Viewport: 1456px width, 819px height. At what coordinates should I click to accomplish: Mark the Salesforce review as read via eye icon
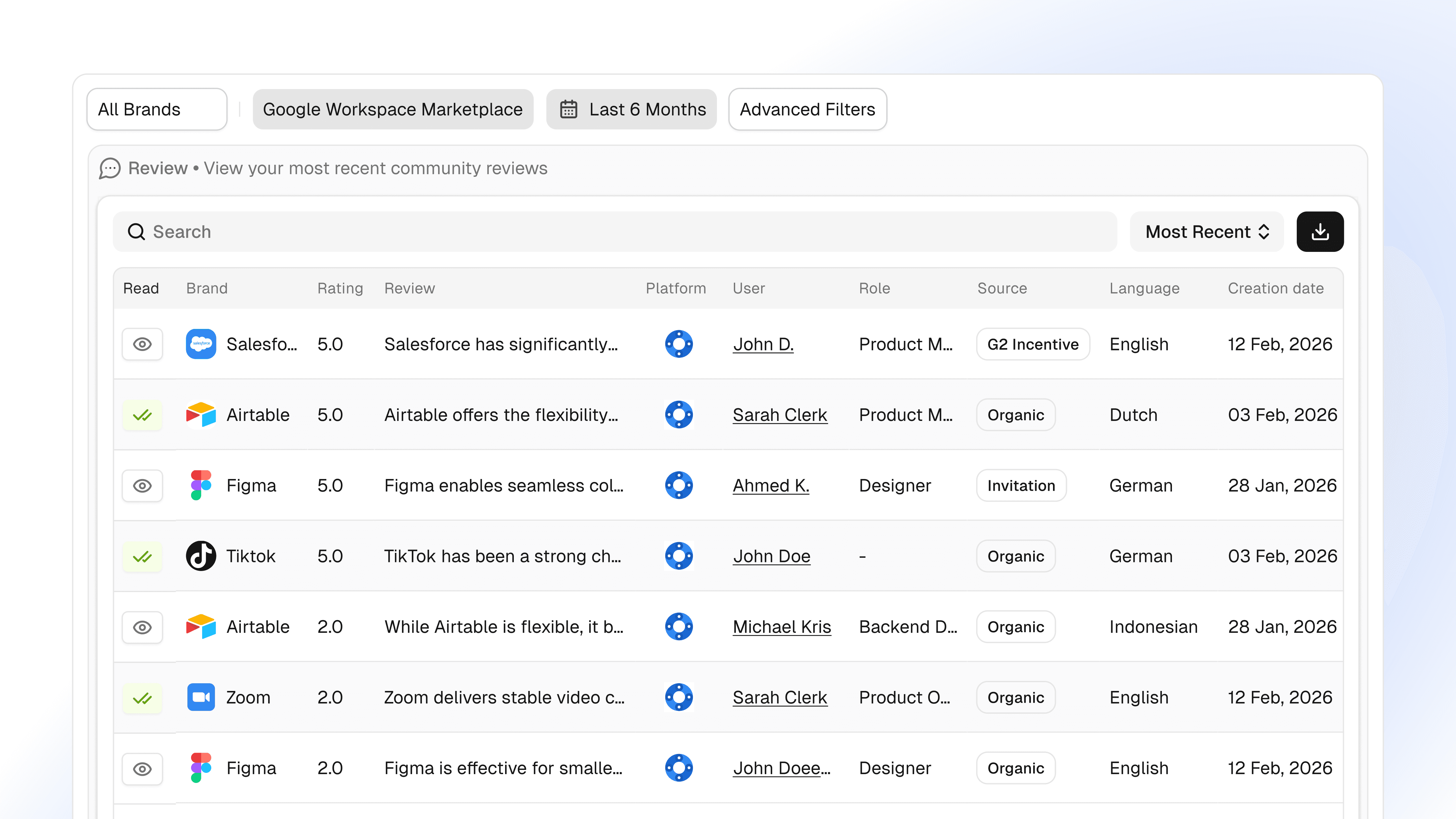point(142,344)
